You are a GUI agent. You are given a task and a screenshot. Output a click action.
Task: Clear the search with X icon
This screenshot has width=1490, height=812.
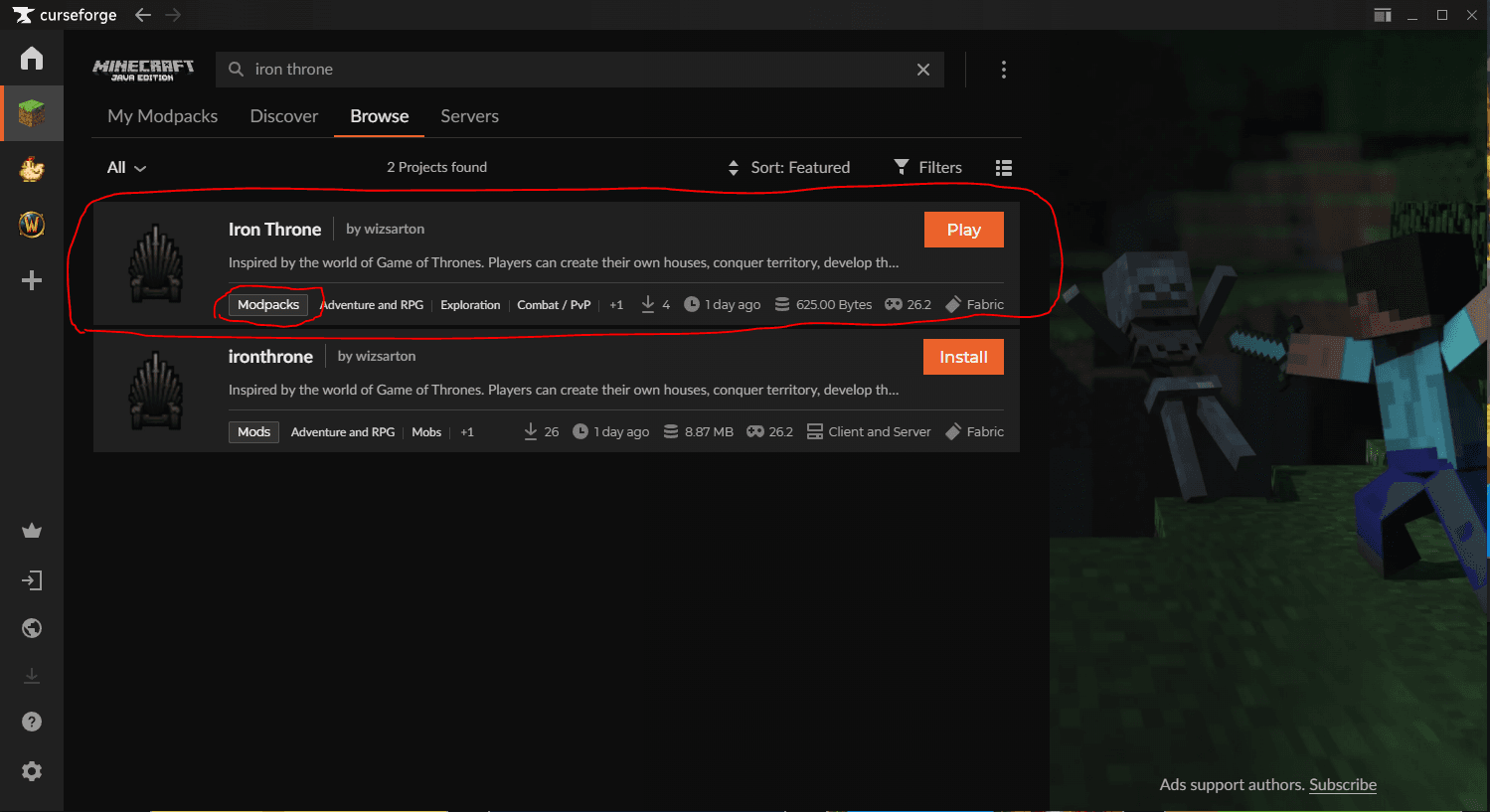[x=923, y=70]
